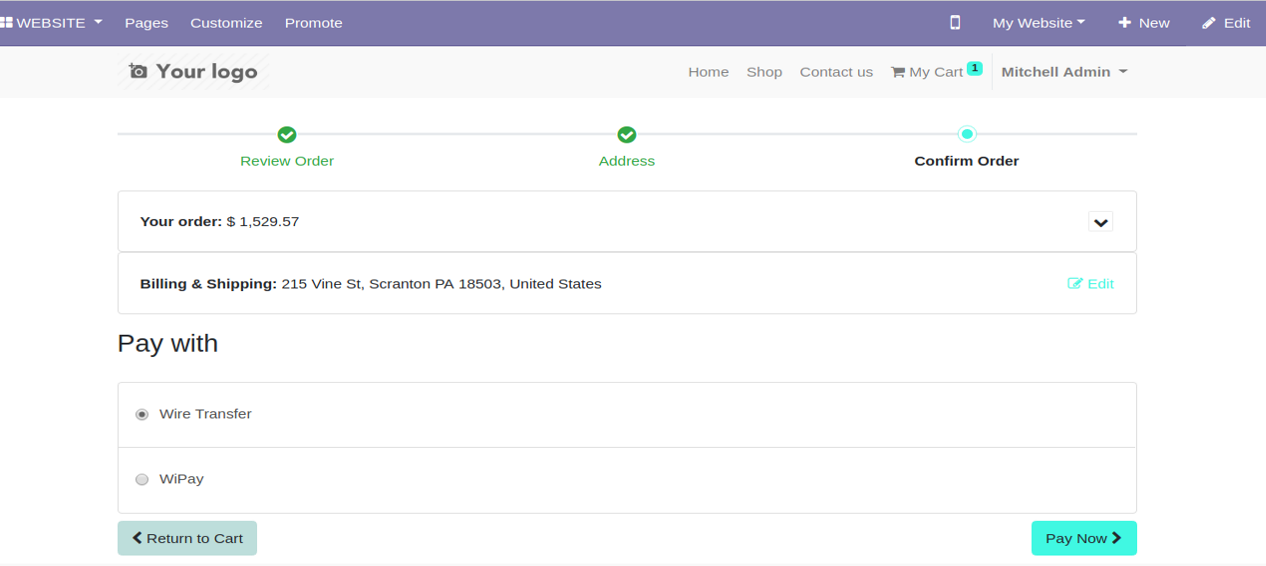Open the Promote menu
The width and height of the screenshot is (1266, 566).
[x=313, y=23]
